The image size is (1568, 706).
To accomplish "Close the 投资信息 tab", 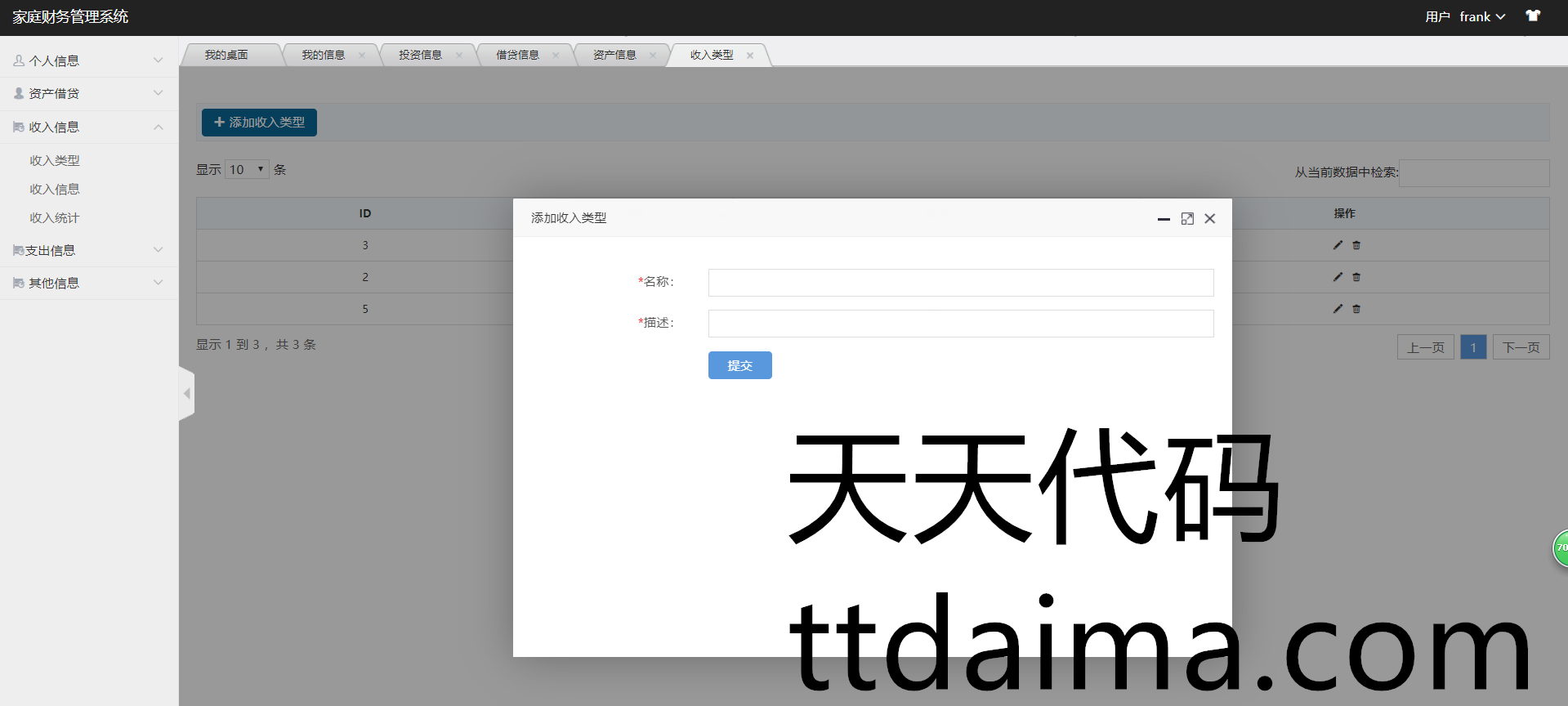I will 459,56.
